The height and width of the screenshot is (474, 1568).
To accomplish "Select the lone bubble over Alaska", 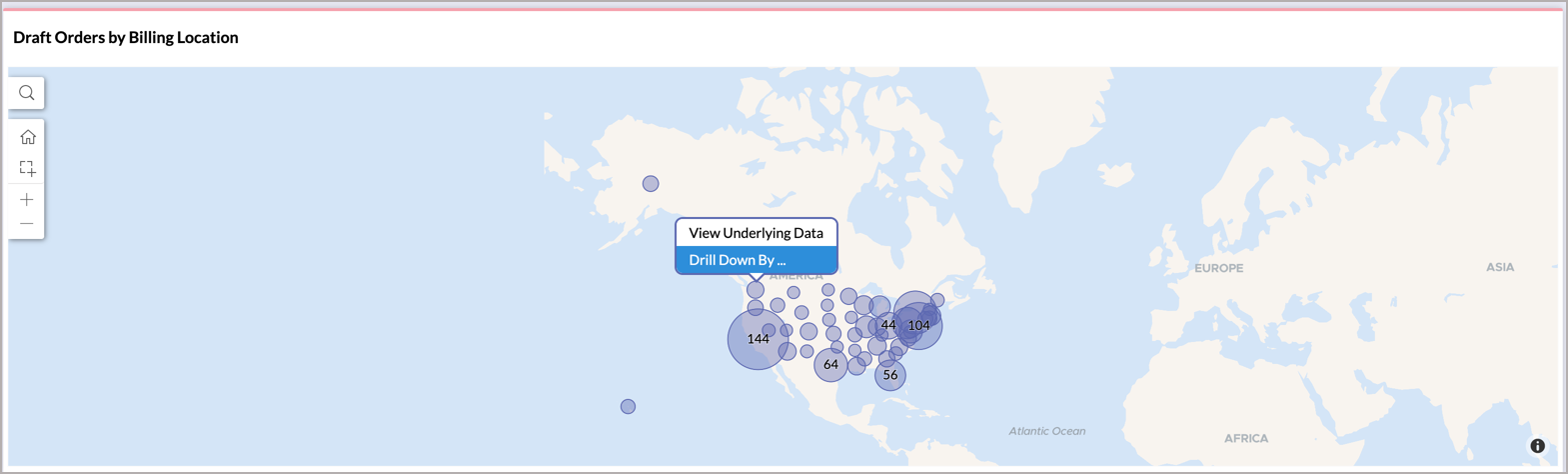I will 651,184.
